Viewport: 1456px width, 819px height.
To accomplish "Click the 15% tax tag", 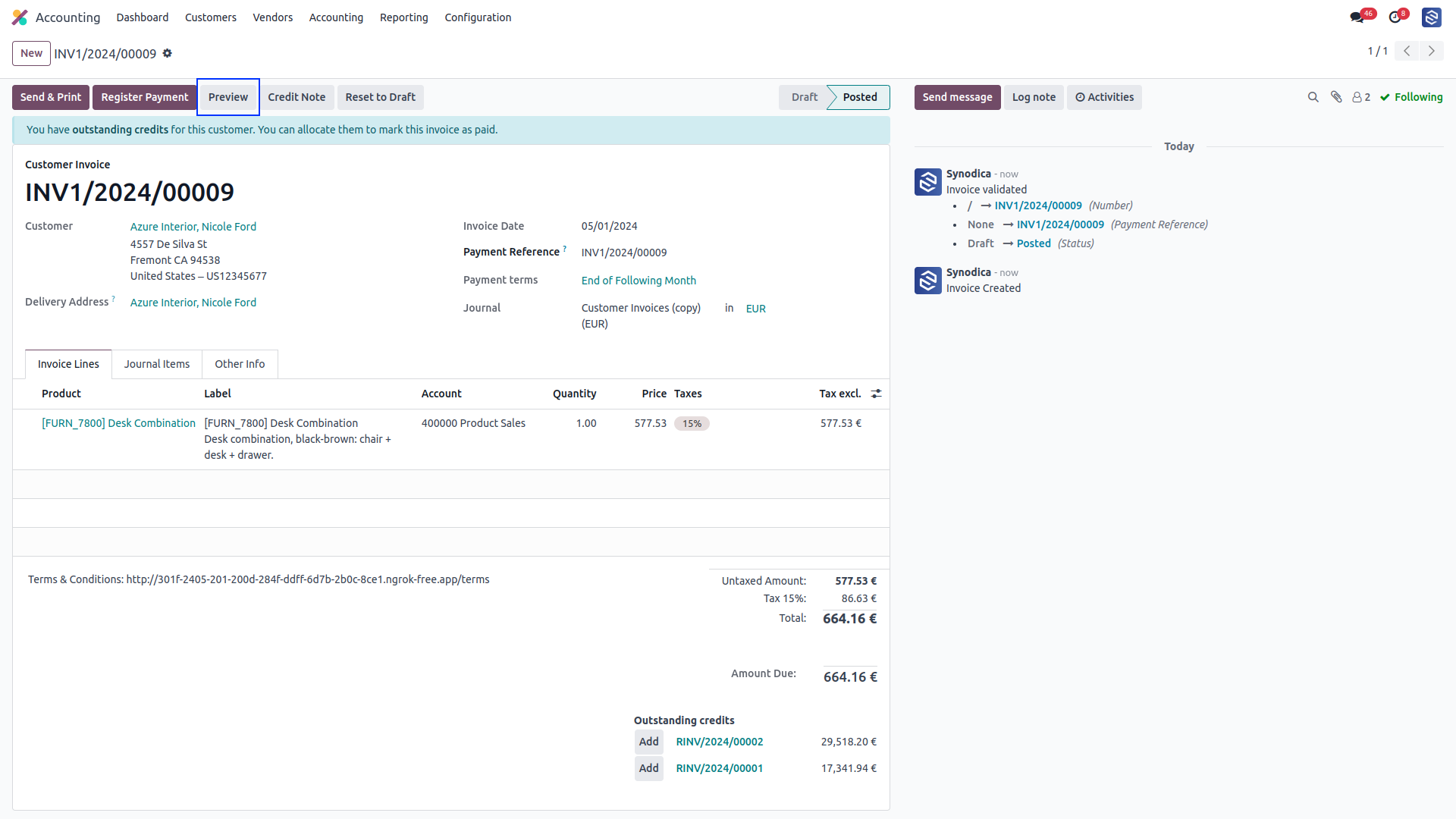I will 692,424.
